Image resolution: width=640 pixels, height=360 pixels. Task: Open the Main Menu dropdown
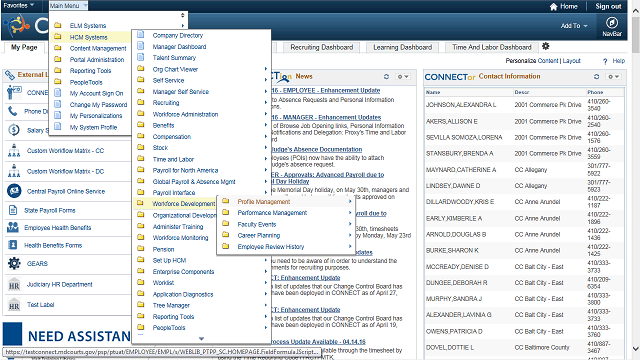point(68,5)
